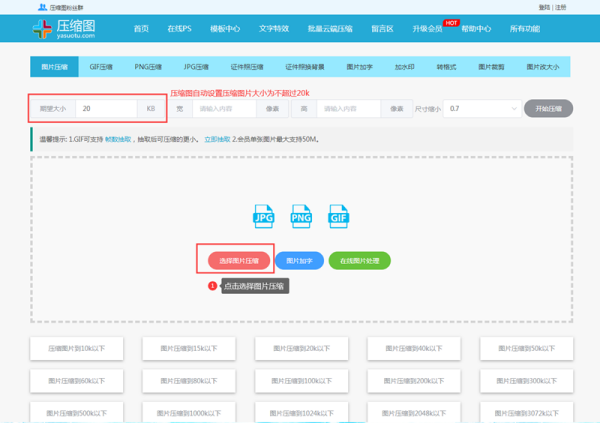Click 图片压缩到15k以下 preset
The image size is (600, 423).
pos(189,348)
